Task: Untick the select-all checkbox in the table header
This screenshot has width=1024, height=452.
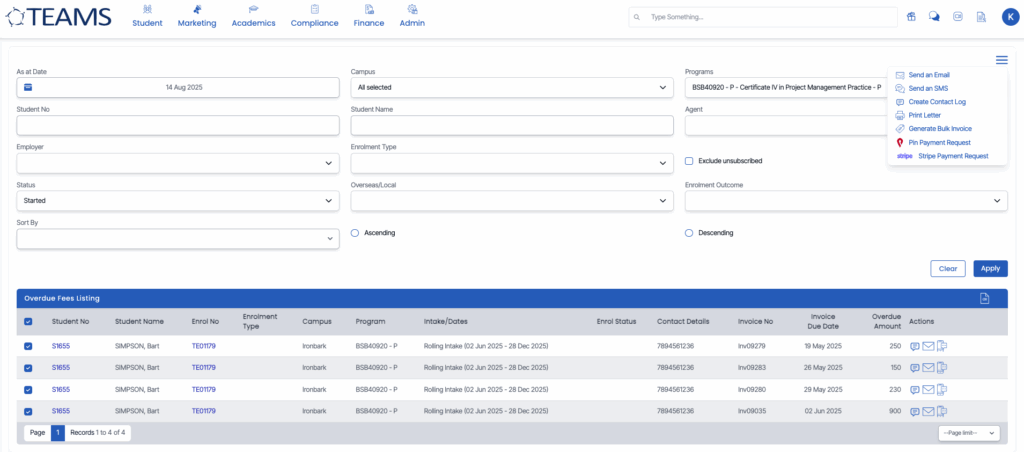Action: pos(28,322)
